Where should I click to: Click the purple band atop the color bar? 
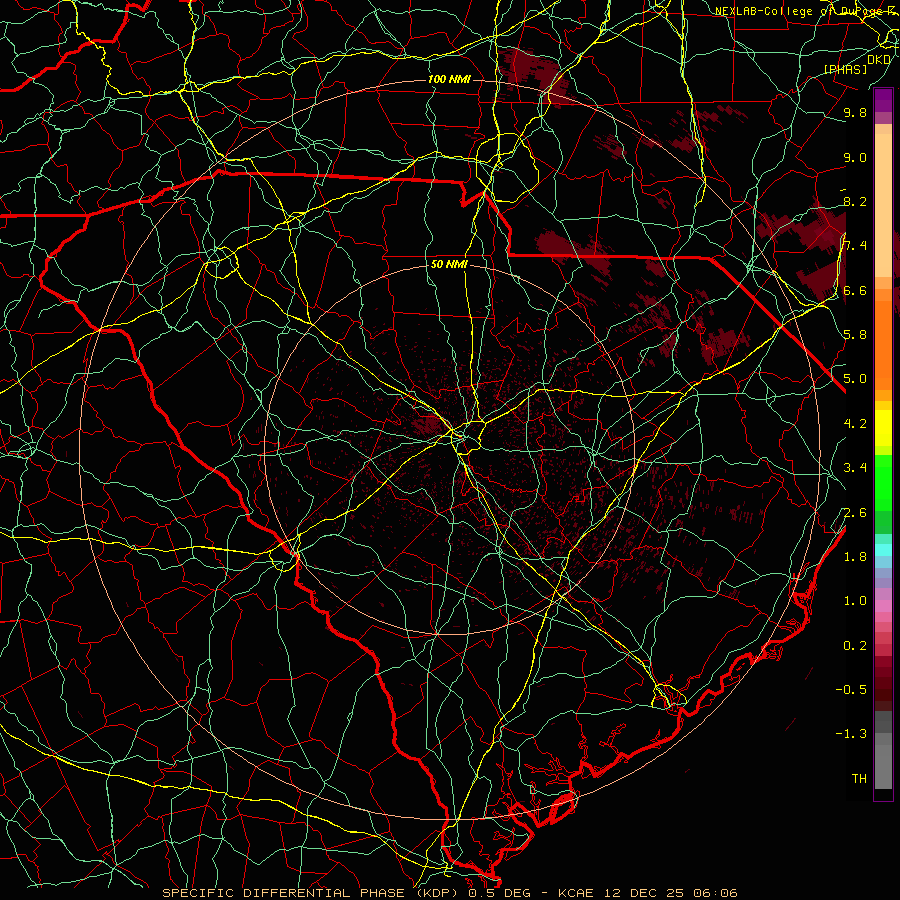pyautogui.click(x=883, y=100)
